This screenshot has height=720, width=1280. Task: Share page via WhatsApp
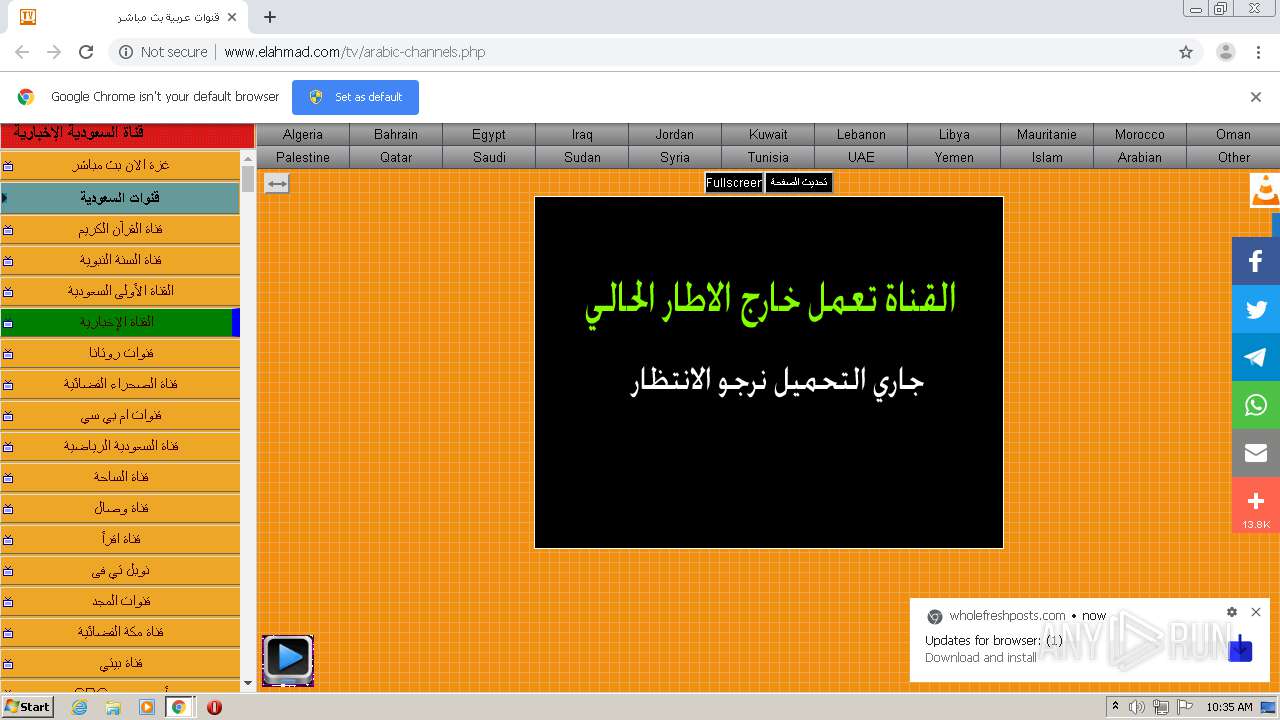(x=1256, y=405)
